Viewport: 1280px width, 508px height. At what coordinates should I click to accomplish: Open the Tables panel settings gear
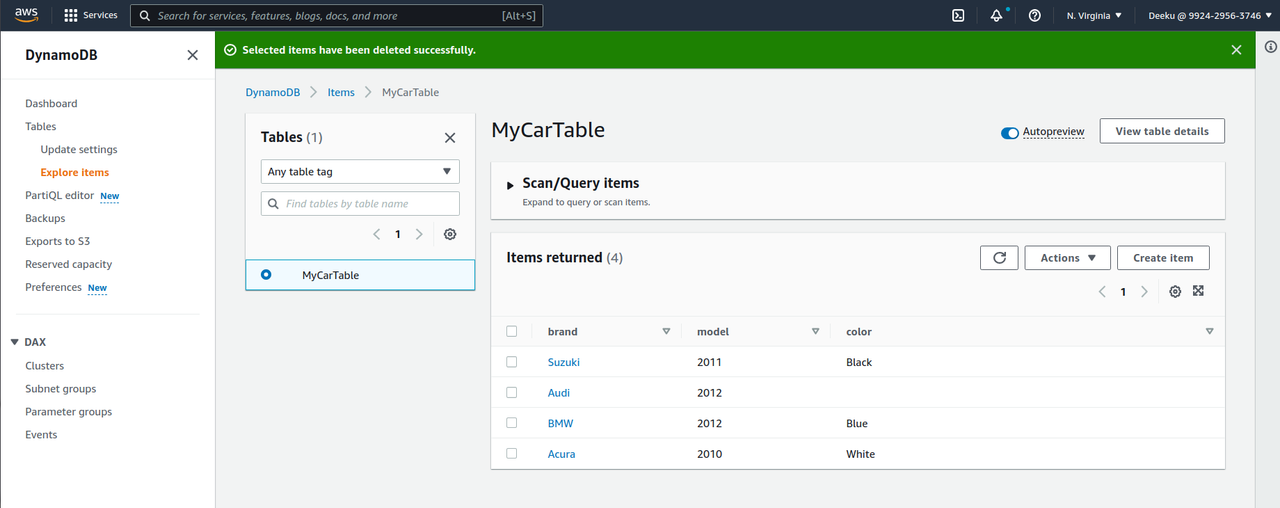450,234
